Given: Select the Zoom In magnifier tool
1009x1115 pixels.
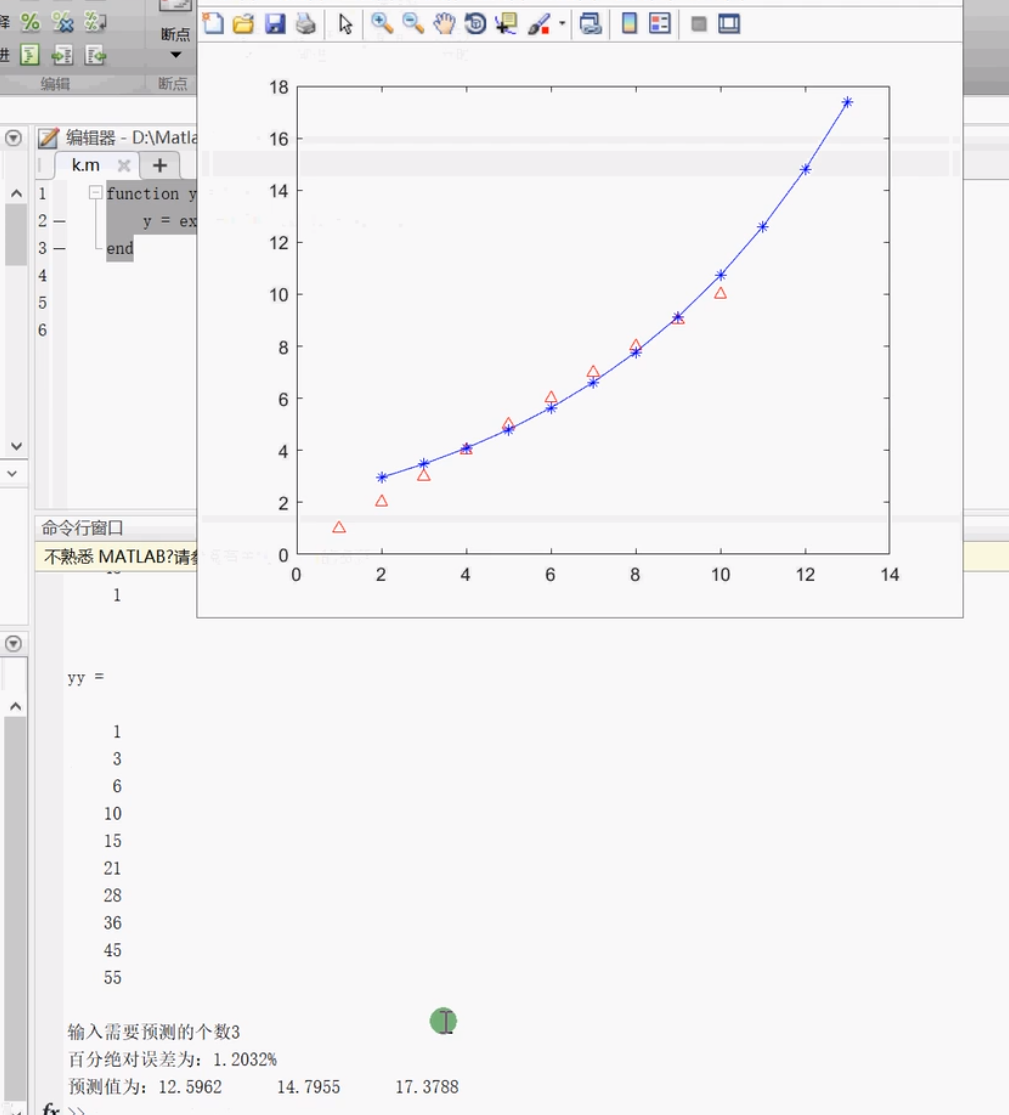Looking at the screenshot, I should (x=382, y=23).
